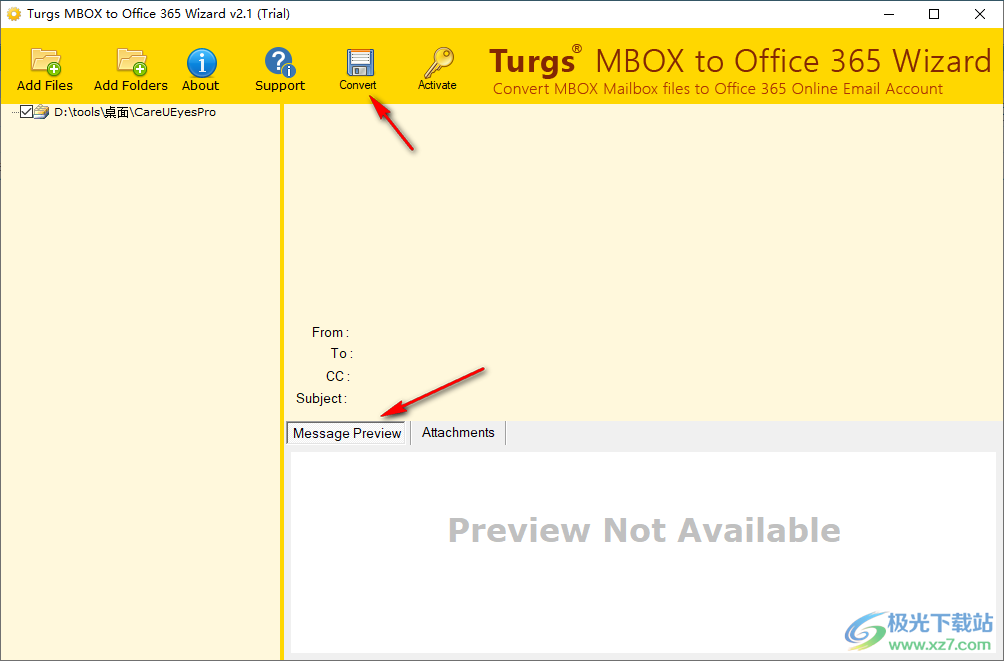1004x661 pixels.
Task: Maximize the Turgs wizard window
Action: (x=934, y=14)
